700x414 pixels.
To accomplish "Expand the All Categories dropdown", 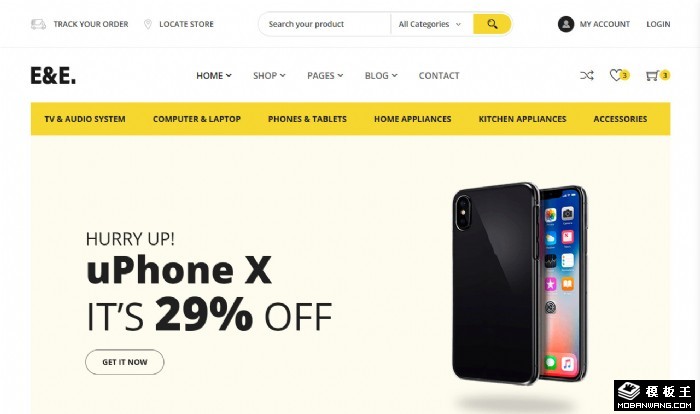I will 430,24.
